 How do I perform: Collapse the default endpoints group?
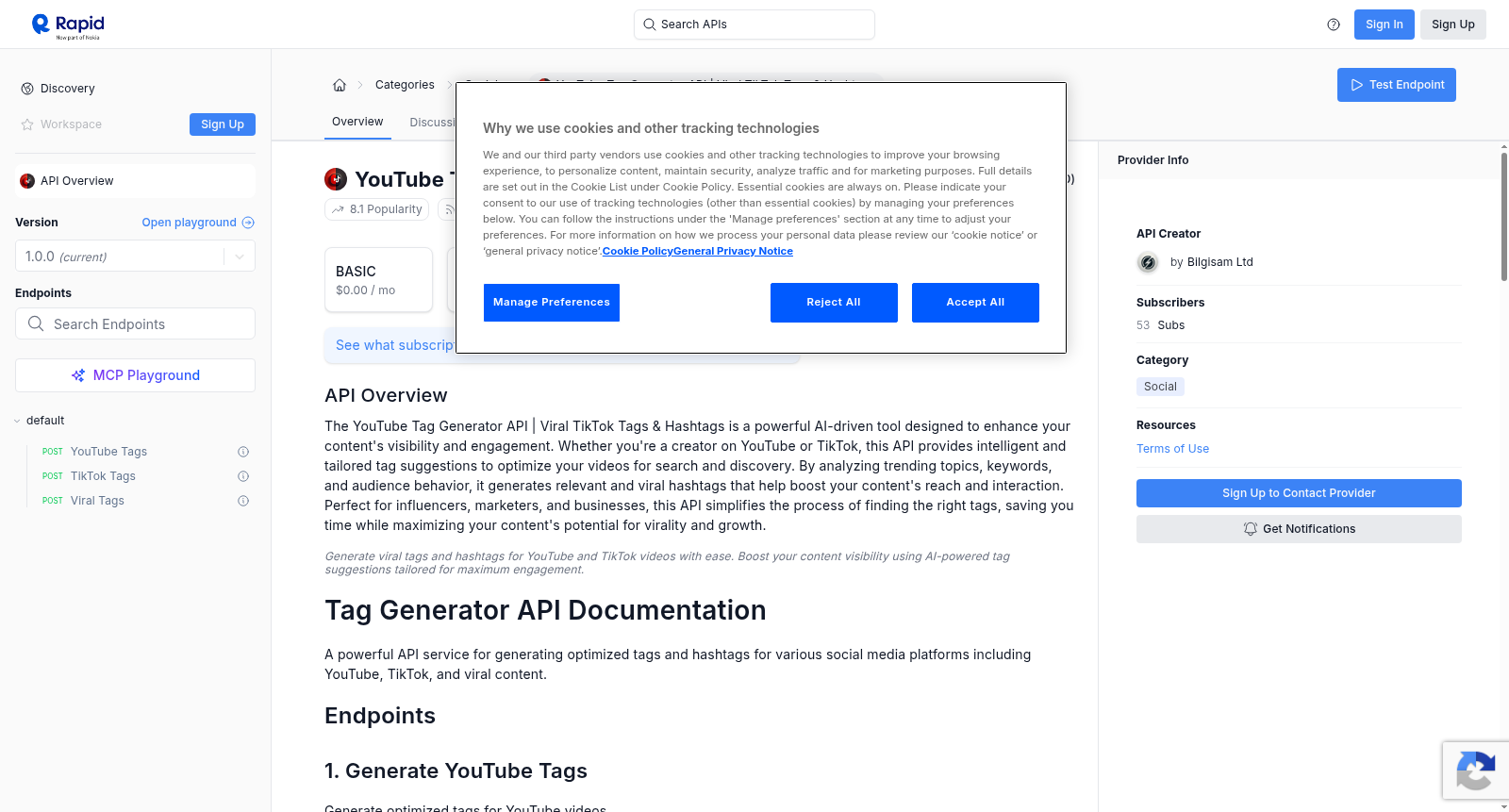(x=17, y=421)
